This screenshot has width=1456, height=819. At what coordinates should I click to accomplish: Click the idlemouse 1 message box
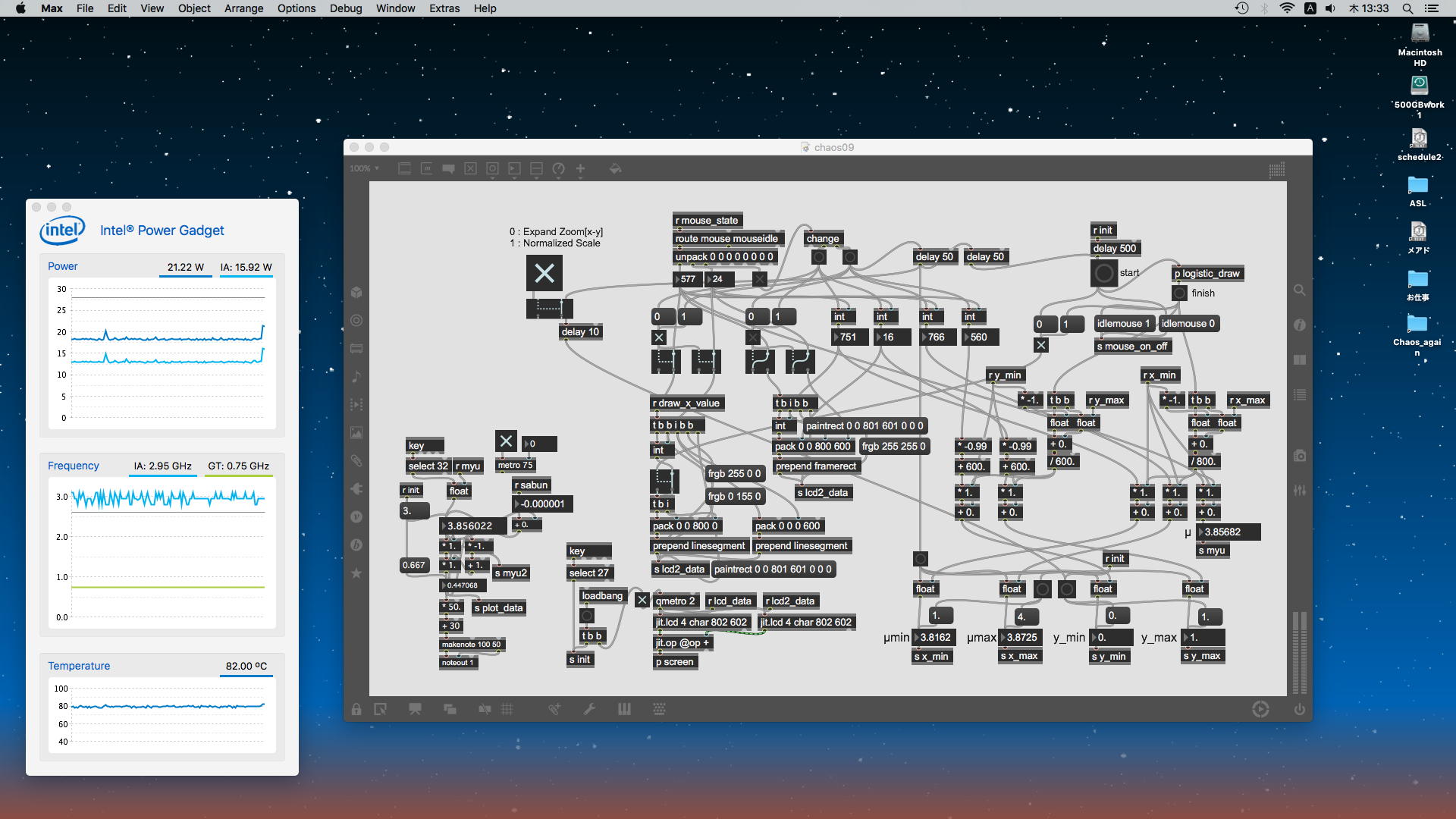point(1123,324)
